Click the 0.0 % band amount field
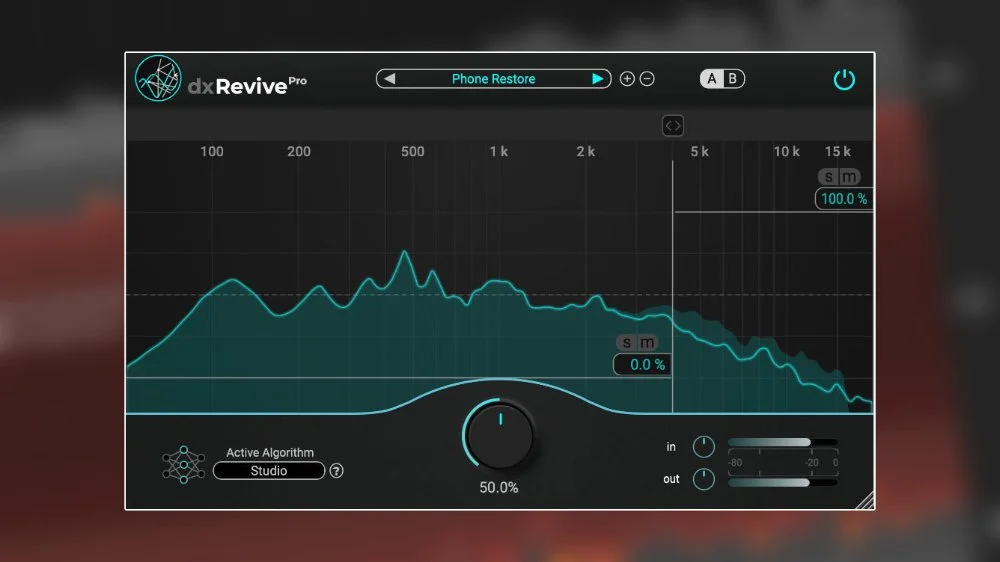This screenshot has width=1000, height=562. (x=642, y=365)
